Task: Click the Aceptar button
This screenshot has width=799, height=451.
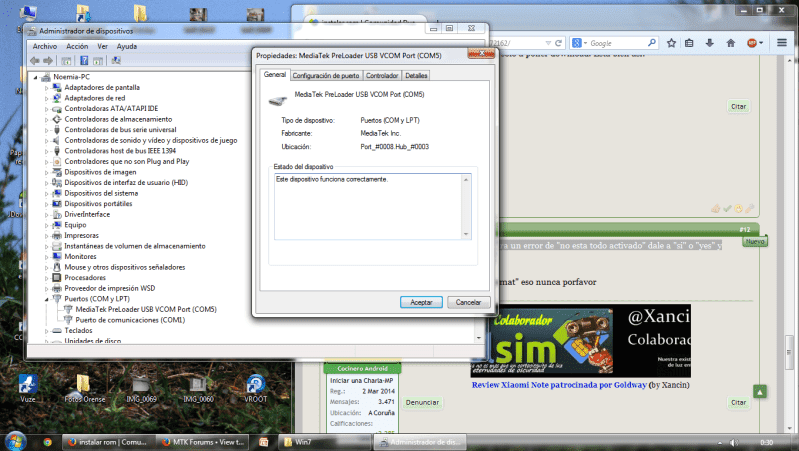Action: click(421, 302)
